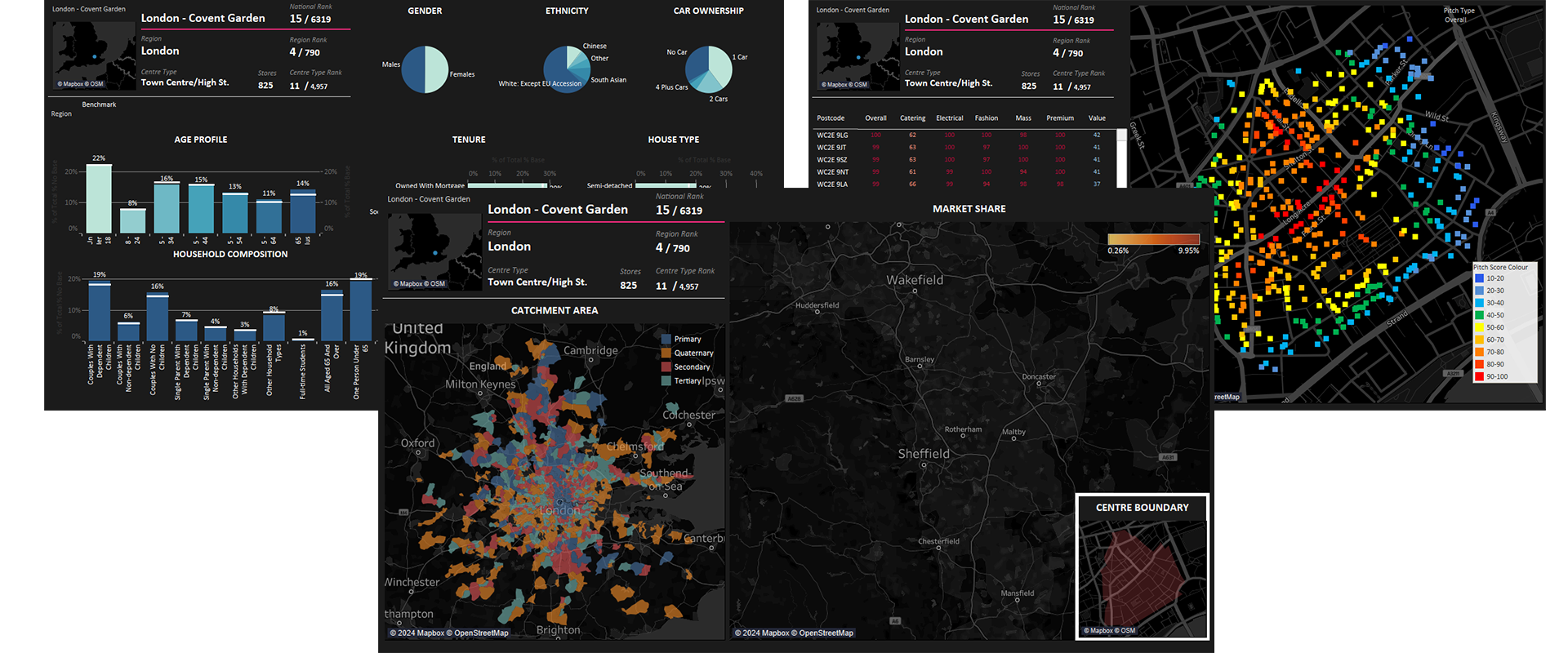The width and height of the screenshot is (1568, 653).
Task: Select the 70-80 pitch score colour swatch
Action: click(1479, 352)
